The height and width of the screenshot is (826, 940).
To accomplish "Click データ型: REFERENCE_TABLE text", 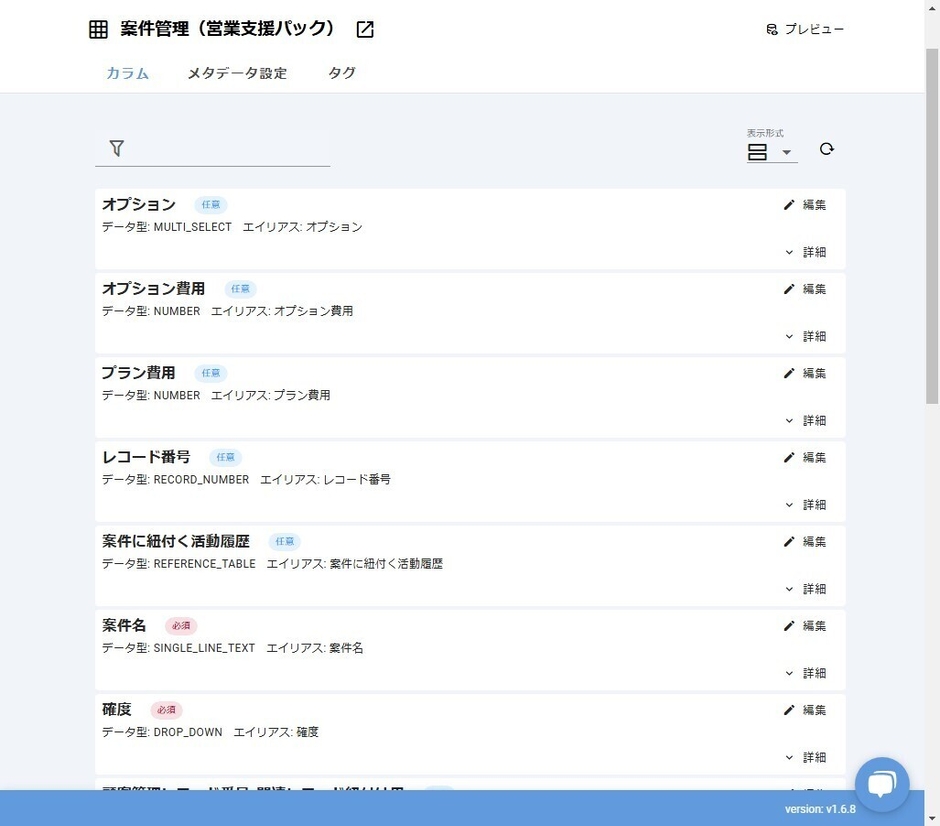I will coord(179,564).
